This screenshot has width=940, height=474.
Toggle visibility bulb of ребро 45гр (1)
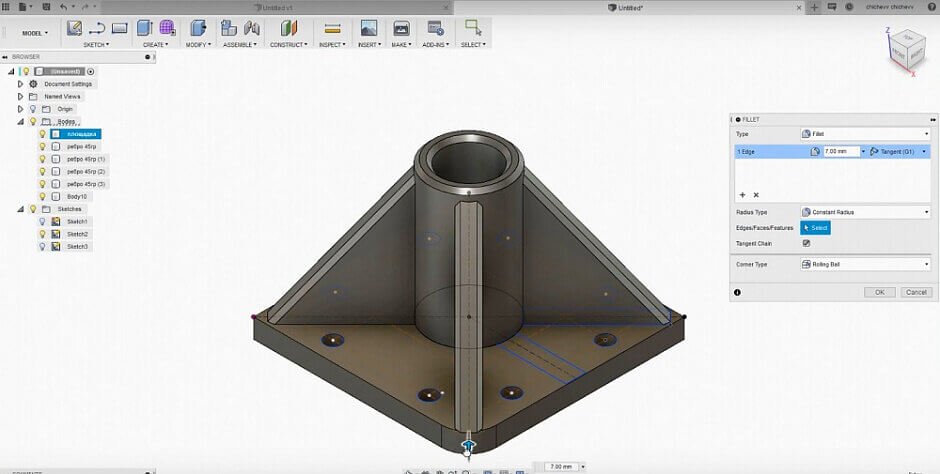43,159
